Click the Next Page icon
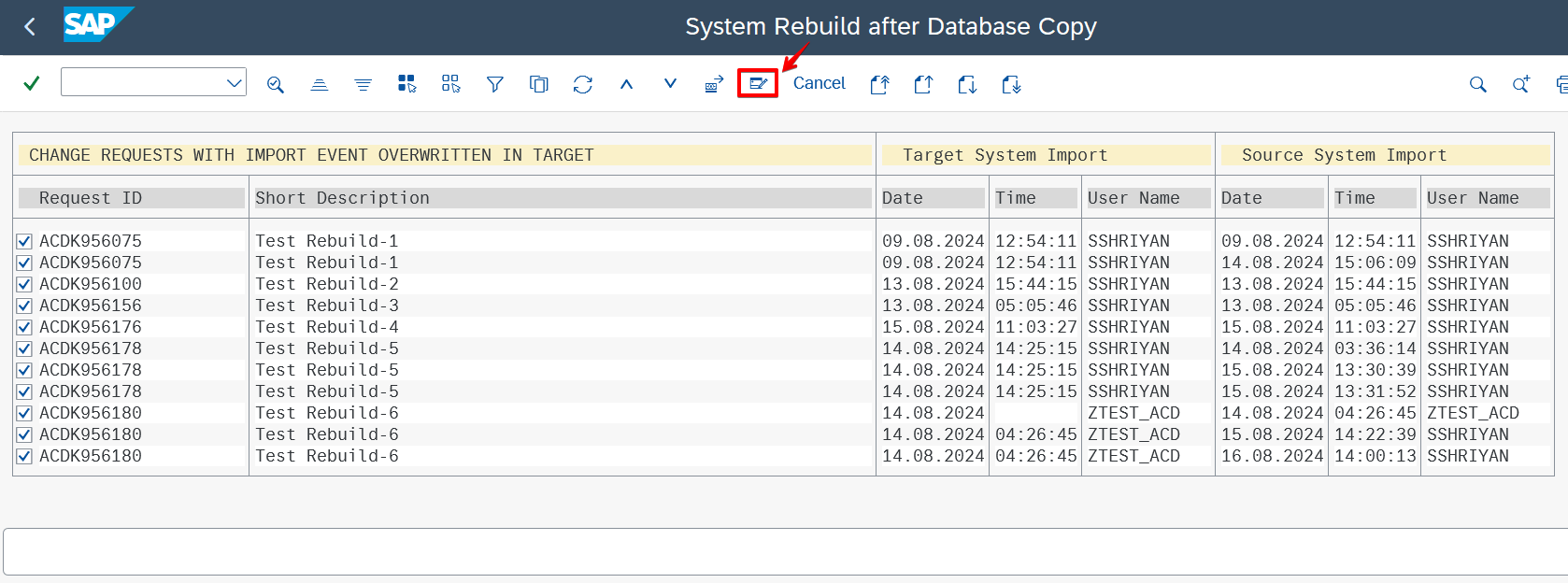 coord(967,85)
